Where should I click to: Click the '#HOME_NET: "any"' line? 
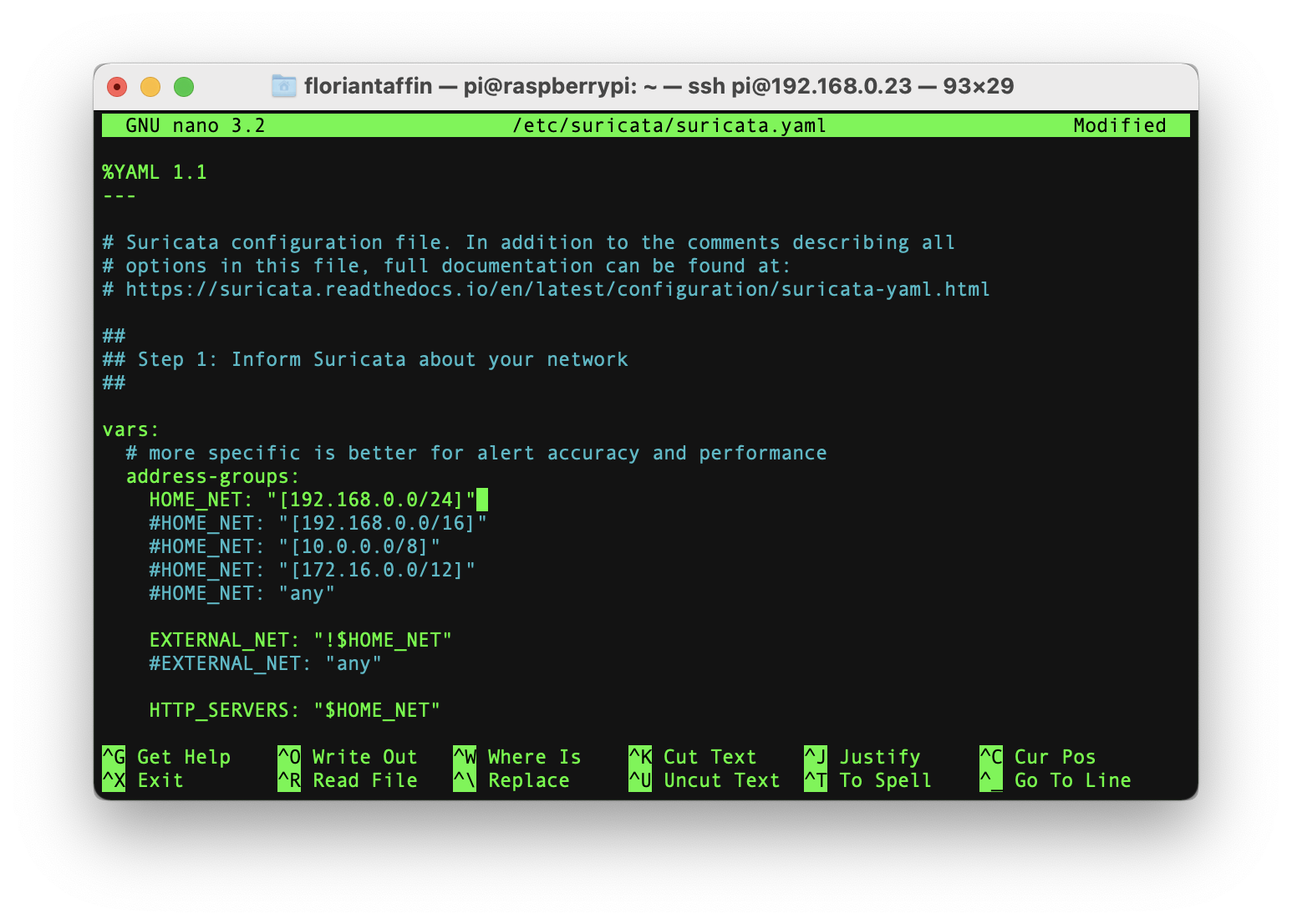[x=242, y=593]
